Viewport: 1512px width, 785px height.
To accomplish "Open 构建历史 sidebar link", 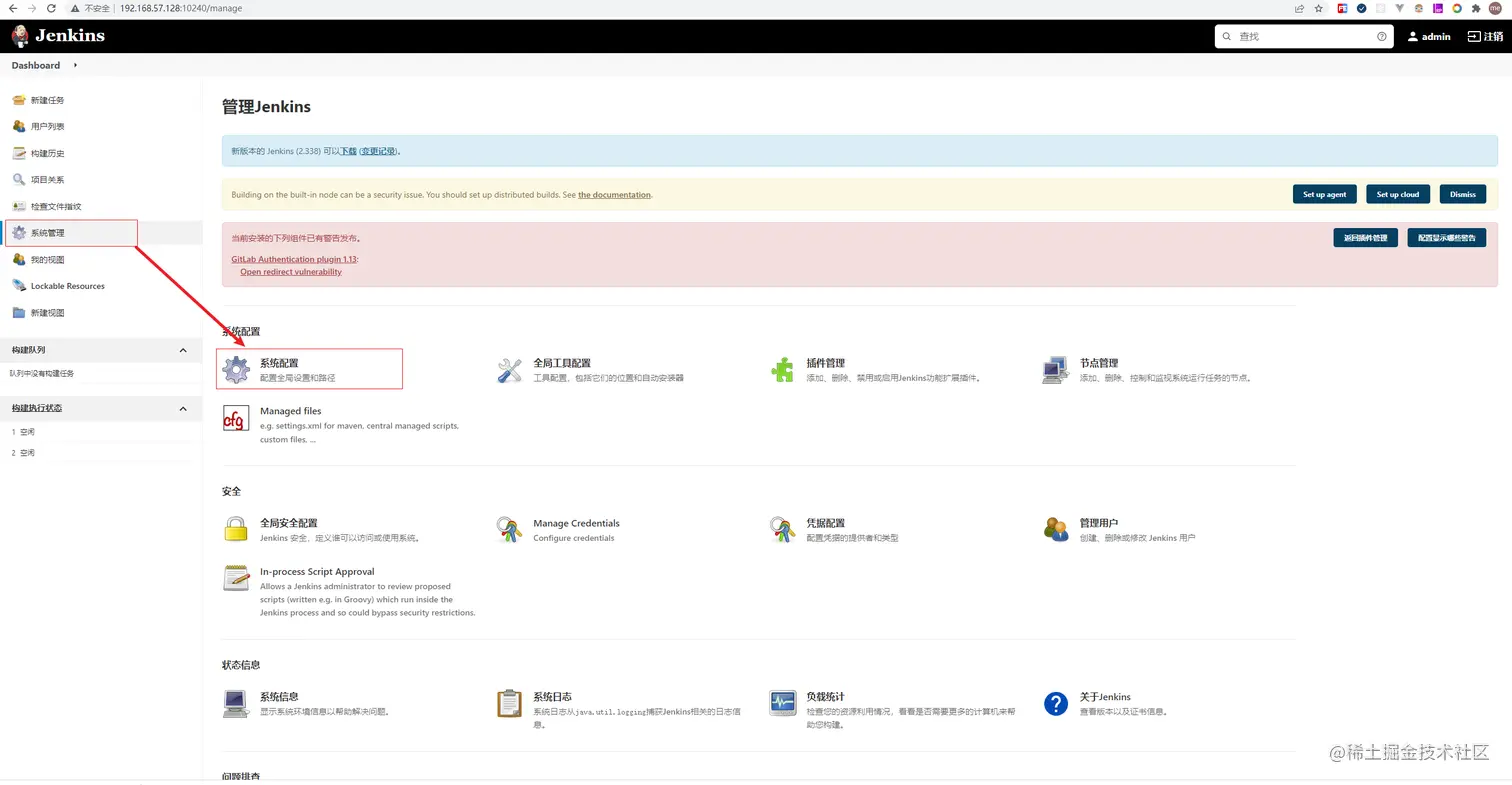I will [47, 153].
